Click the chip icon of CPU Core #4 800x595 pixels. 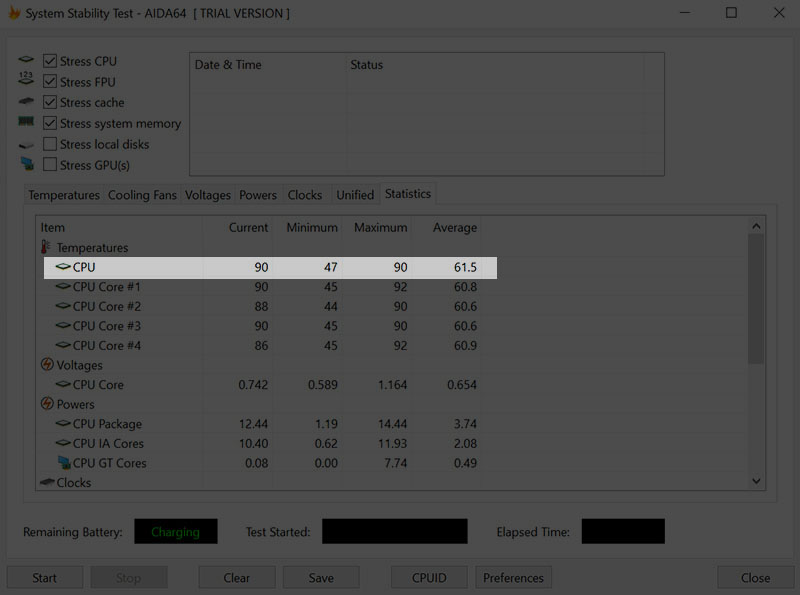point(63,345)
